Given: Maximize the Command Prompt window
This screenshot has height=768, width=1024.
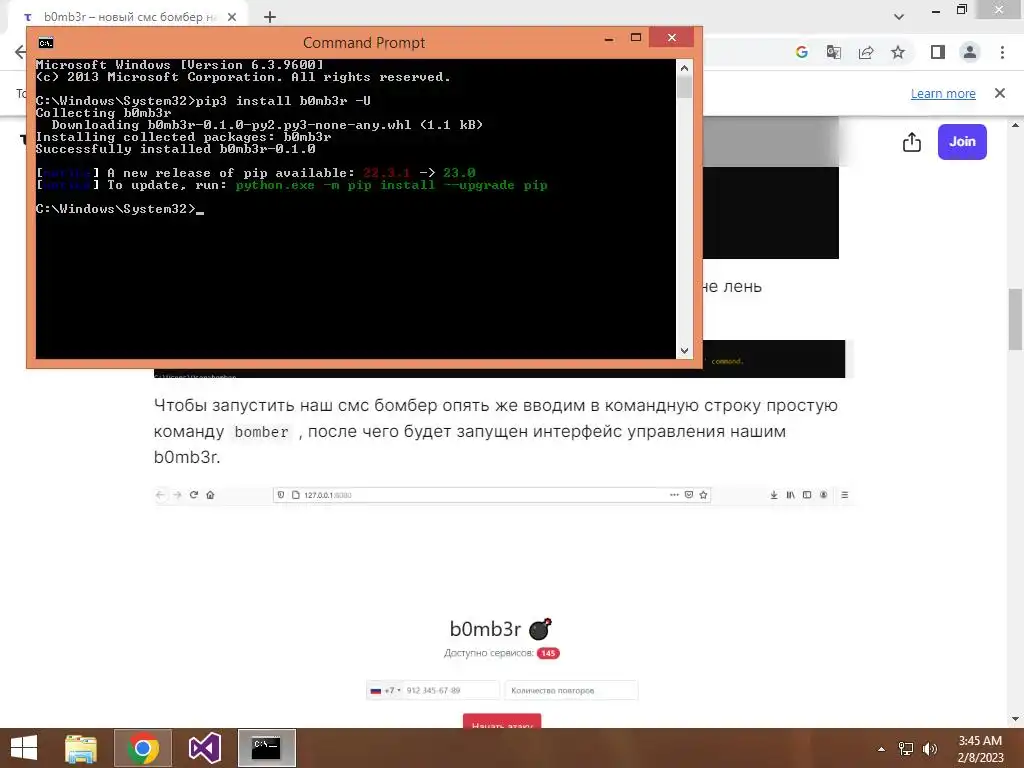Looking at the screenshot, I should tap(635, 38).
